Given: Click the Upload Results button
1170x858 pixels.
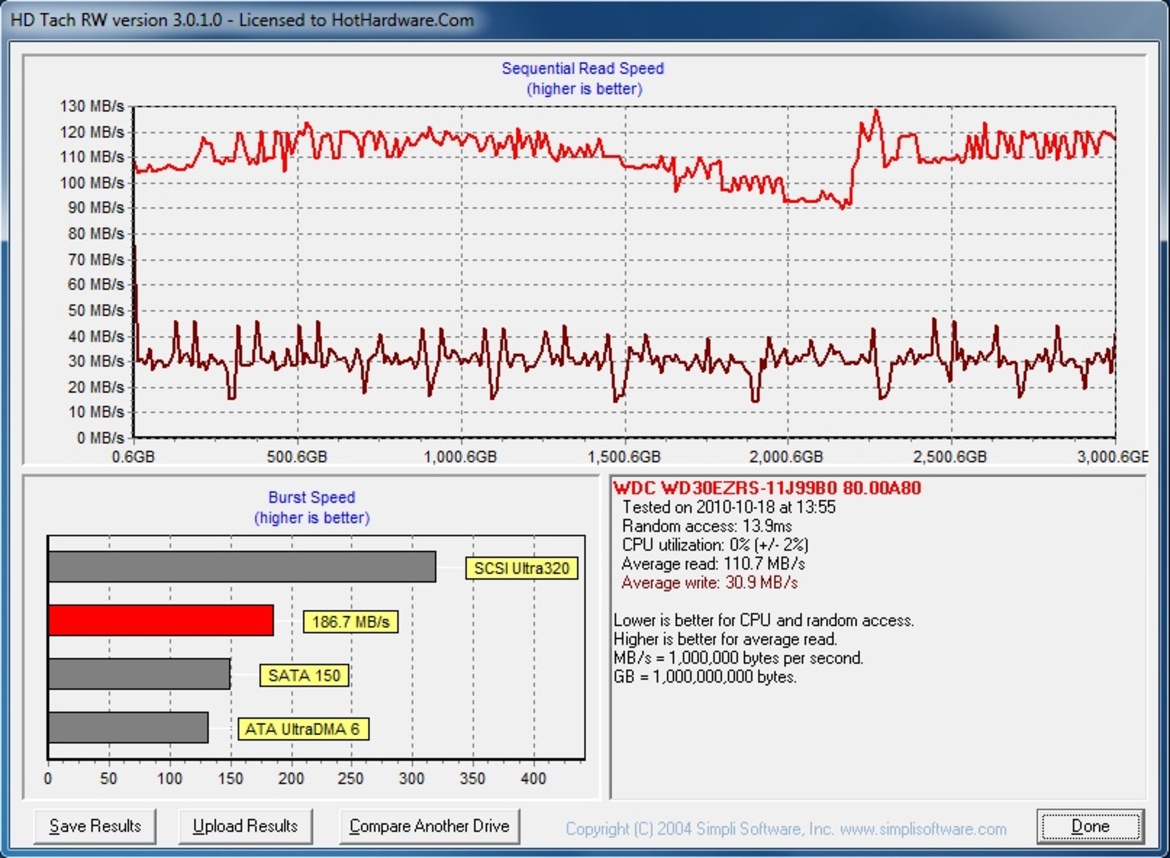Looking at the screenshot, I should 245,826.
